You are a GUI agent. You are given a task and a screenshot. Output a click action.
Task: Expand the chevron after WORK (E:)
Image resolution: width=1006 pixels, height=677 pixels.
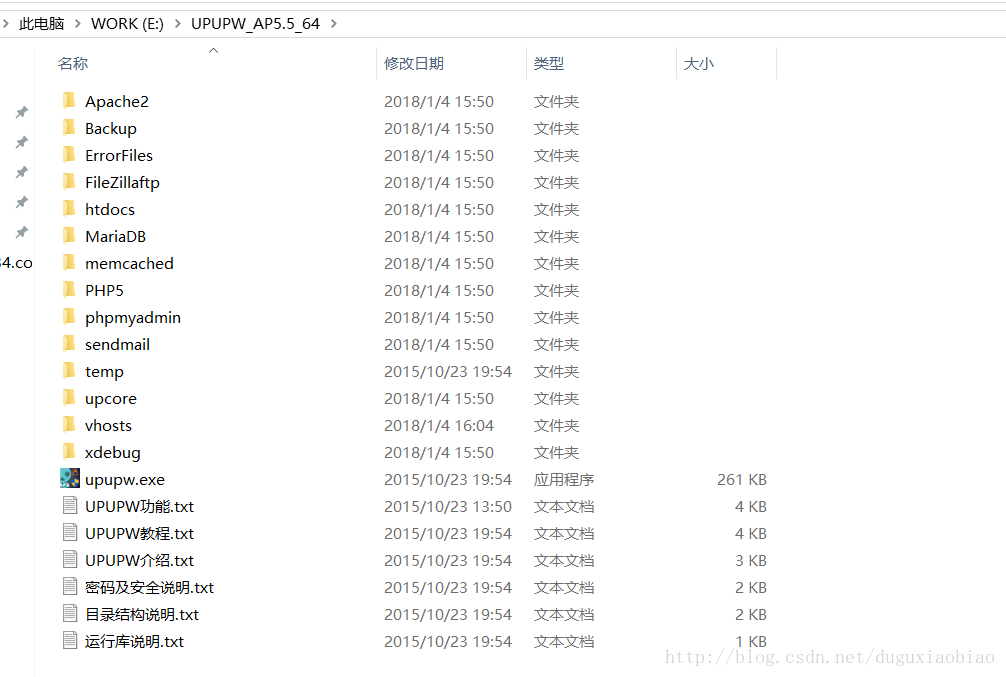click(178, 24)
